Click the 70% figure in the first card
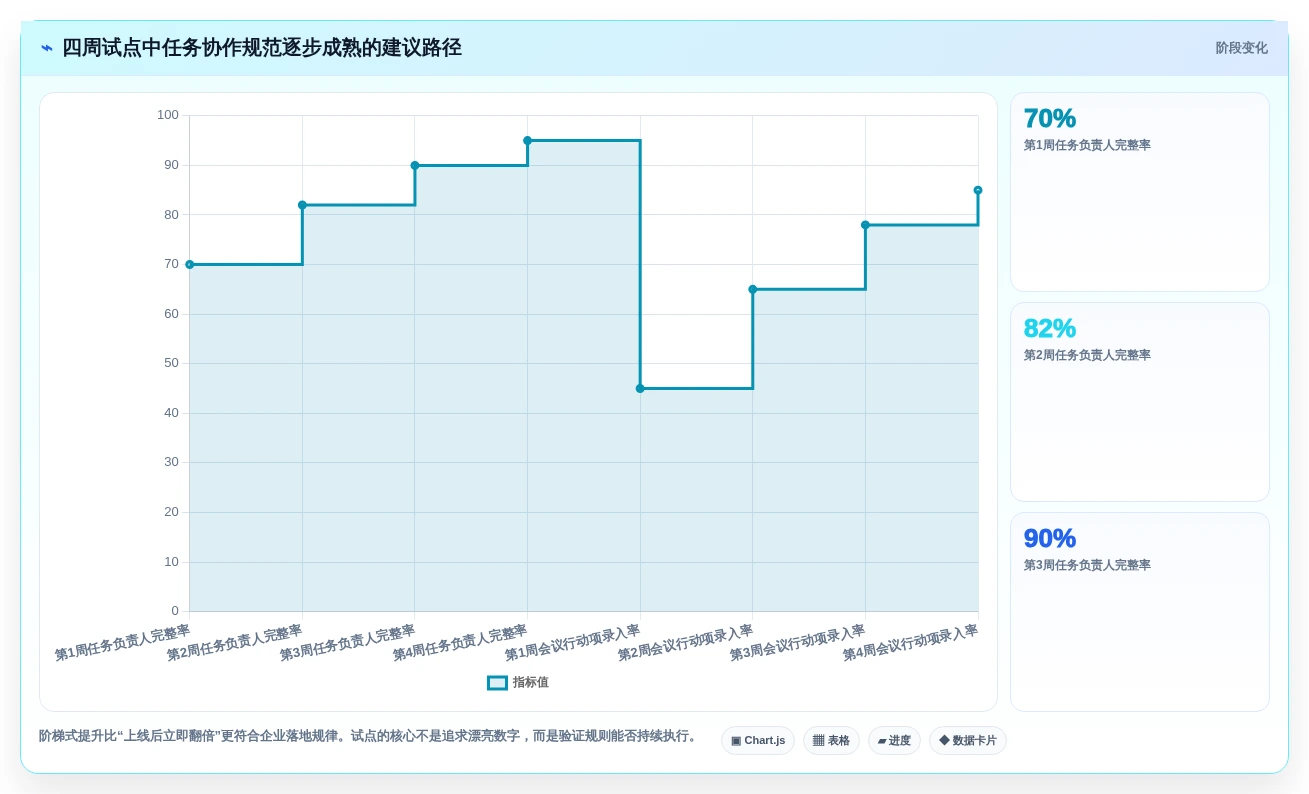 pos(1050,118)
